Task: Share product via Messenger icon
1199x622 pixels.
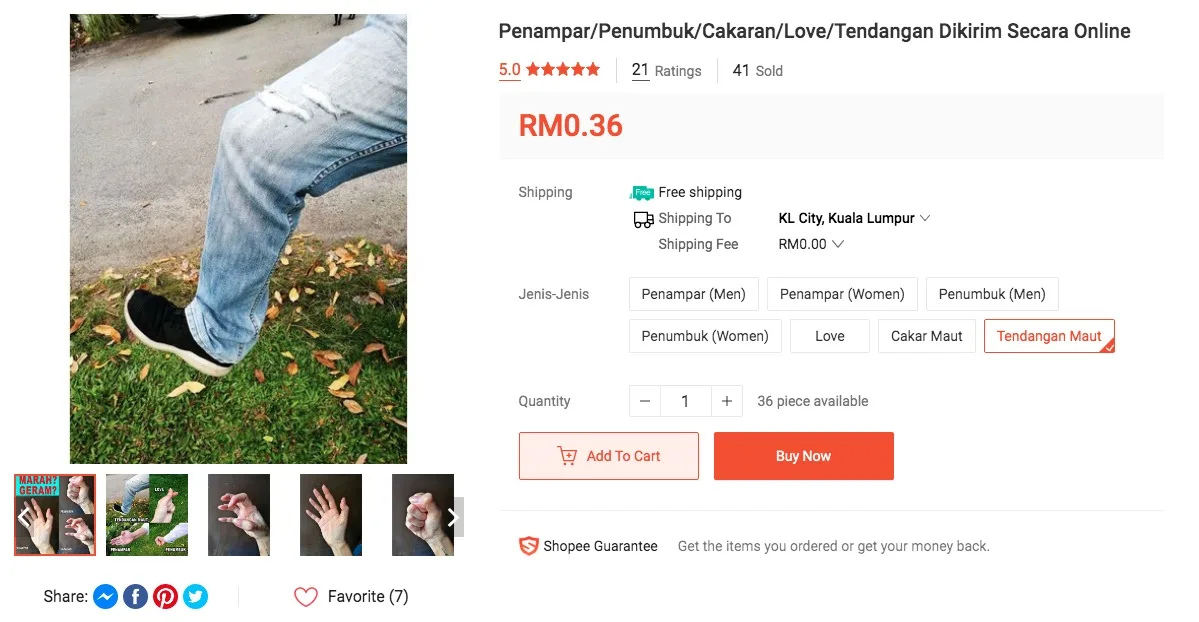Action: click(105, 597)
